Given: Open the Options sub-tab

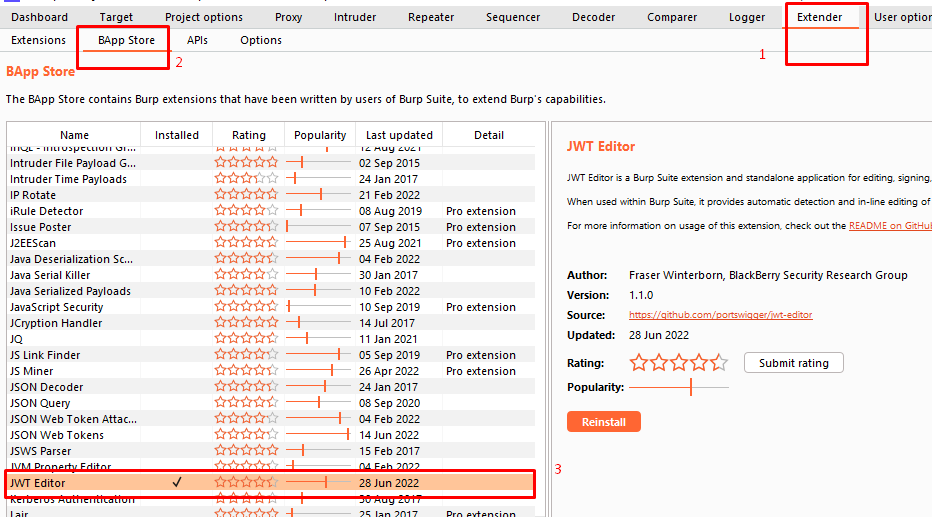Looking at the screenshot, I should pos(261,40).
